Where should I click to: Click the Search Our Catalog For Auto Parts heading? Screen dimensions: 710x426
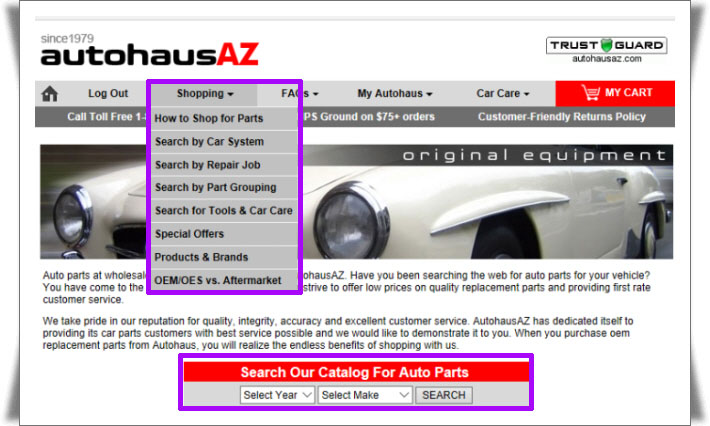355,372
